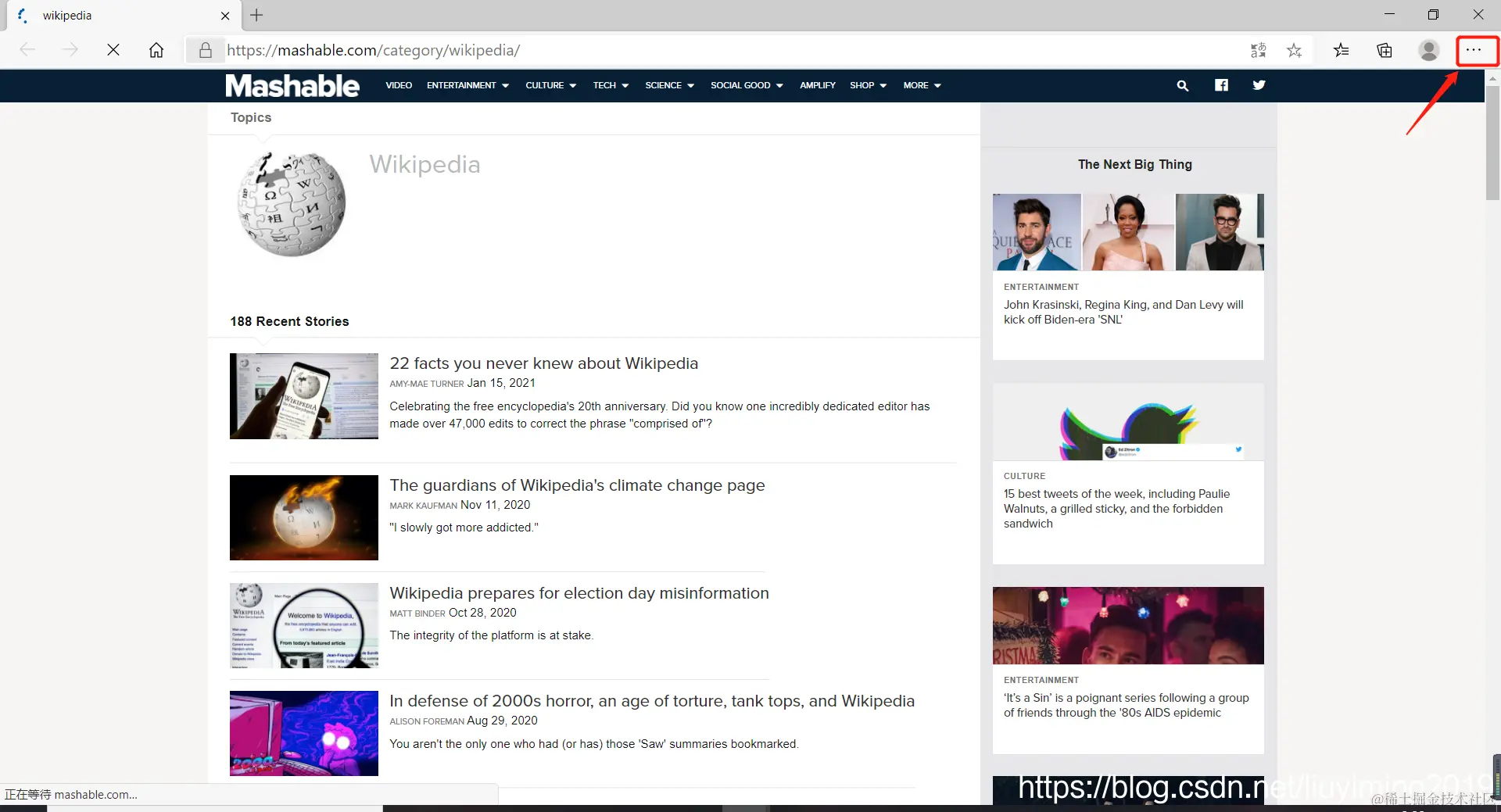This screenshot has height=812, width=1501.
Task: Open the VIDEO menu item
Action: click(399, 85)
